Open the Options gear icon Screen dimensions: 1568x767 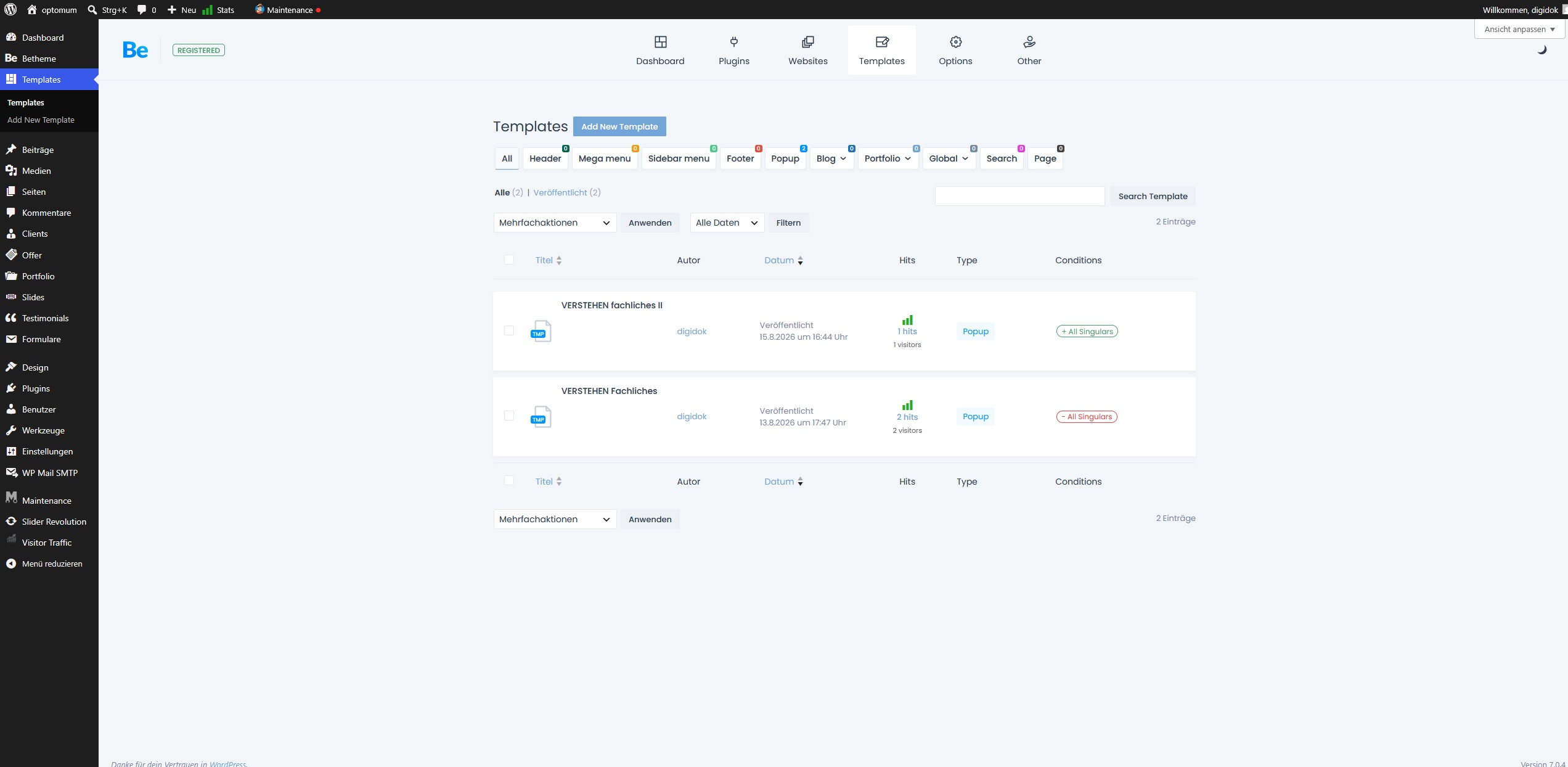pos(955,42)
